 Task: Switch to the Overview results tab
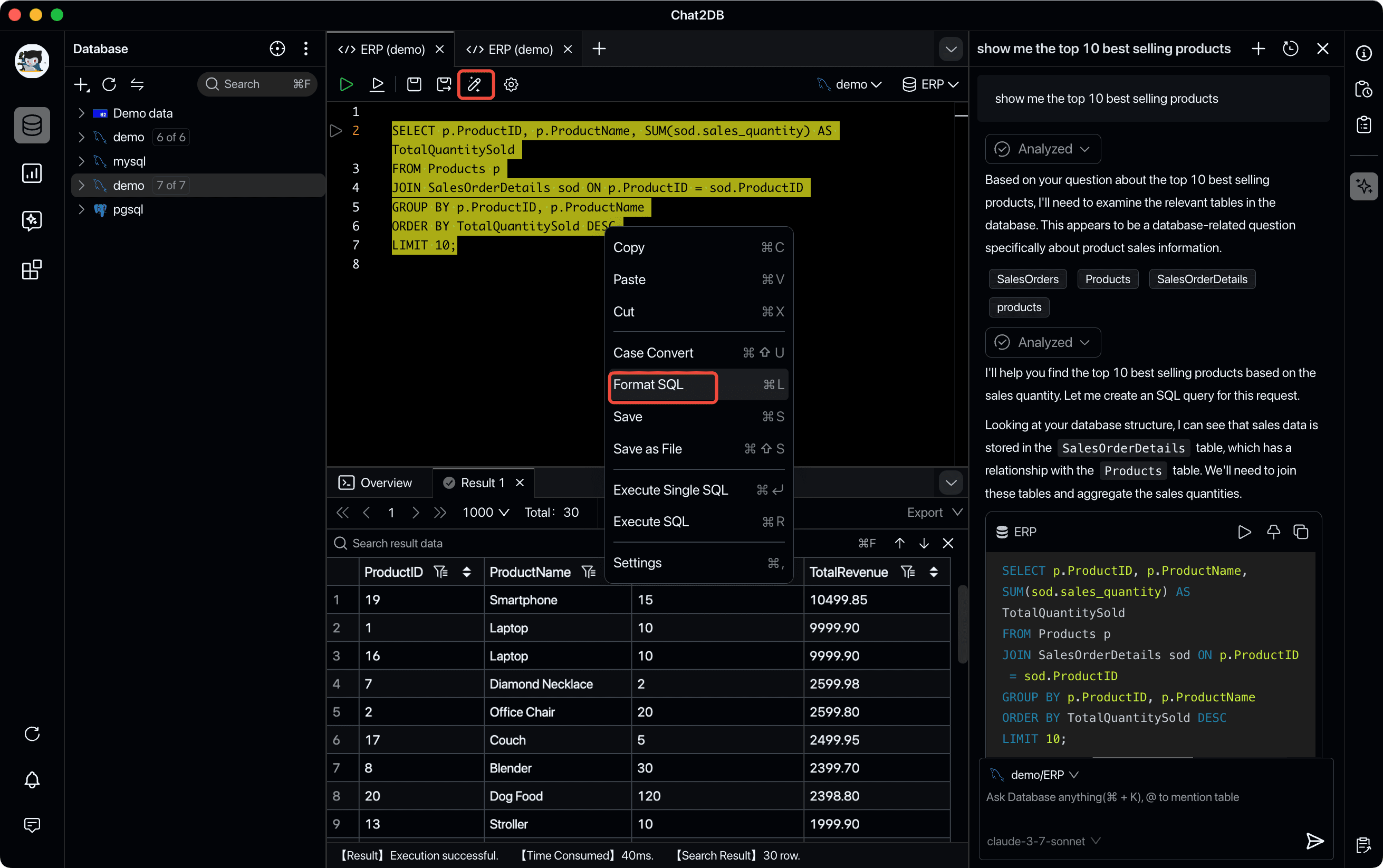tap(376, 483)
